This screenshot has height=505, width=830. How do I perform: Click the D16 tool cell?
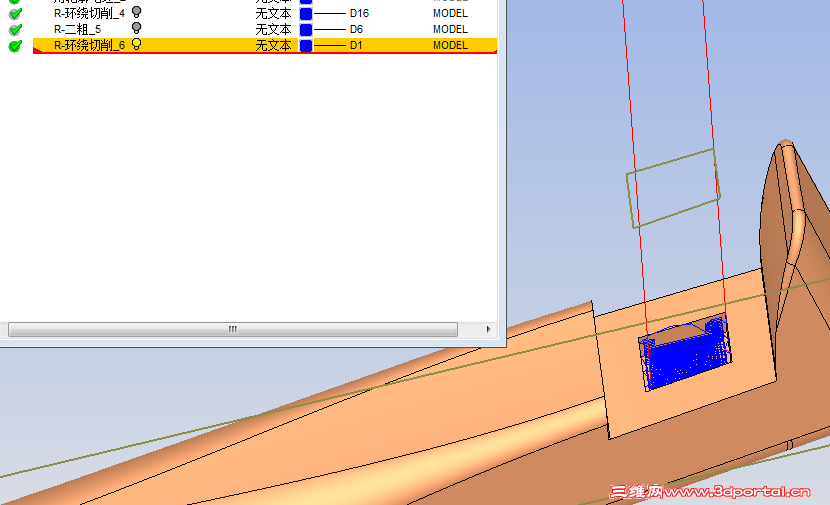pyautogui.click(x=359, y=13)
